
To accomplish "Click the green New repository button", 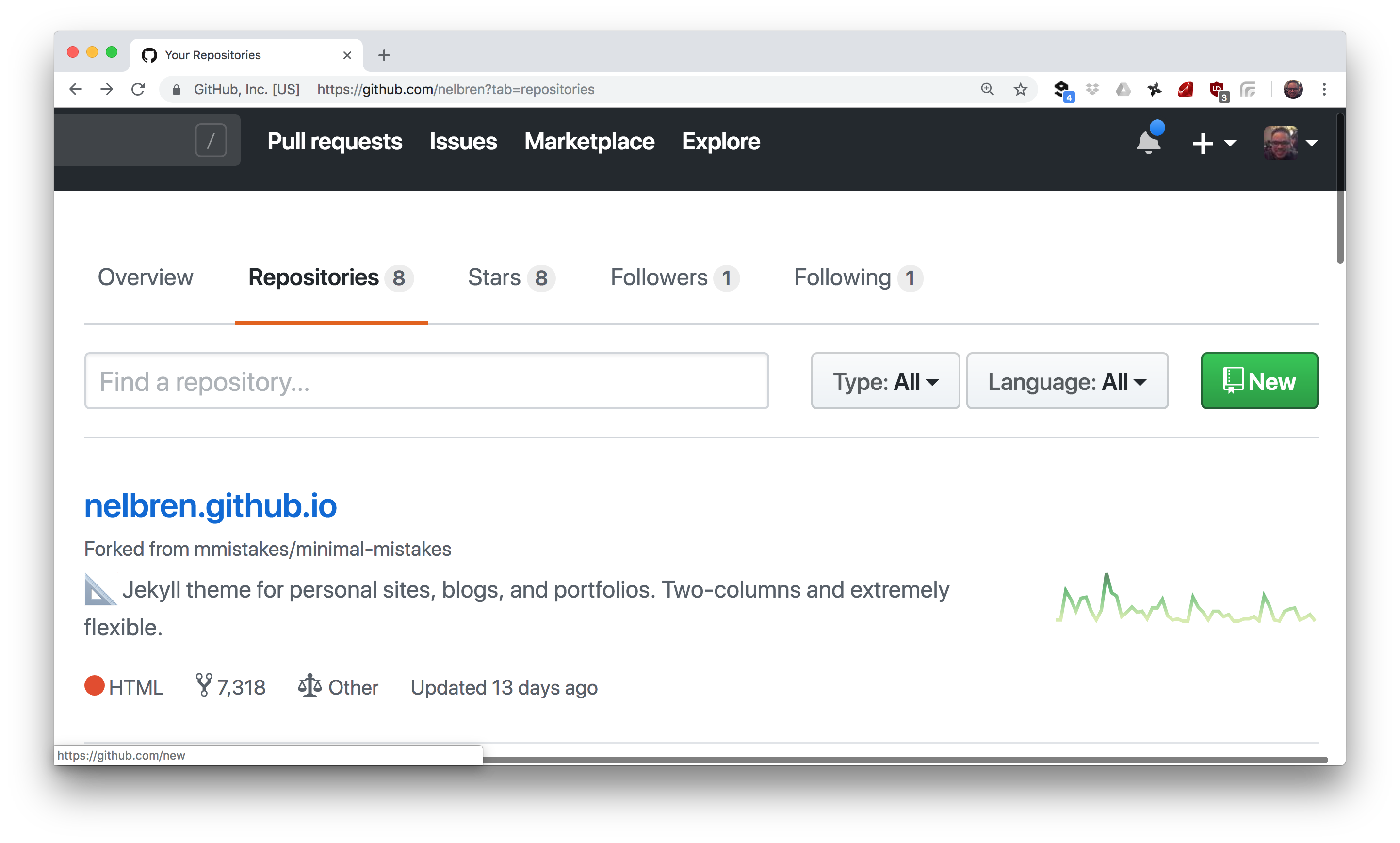I will (1258, 381).
